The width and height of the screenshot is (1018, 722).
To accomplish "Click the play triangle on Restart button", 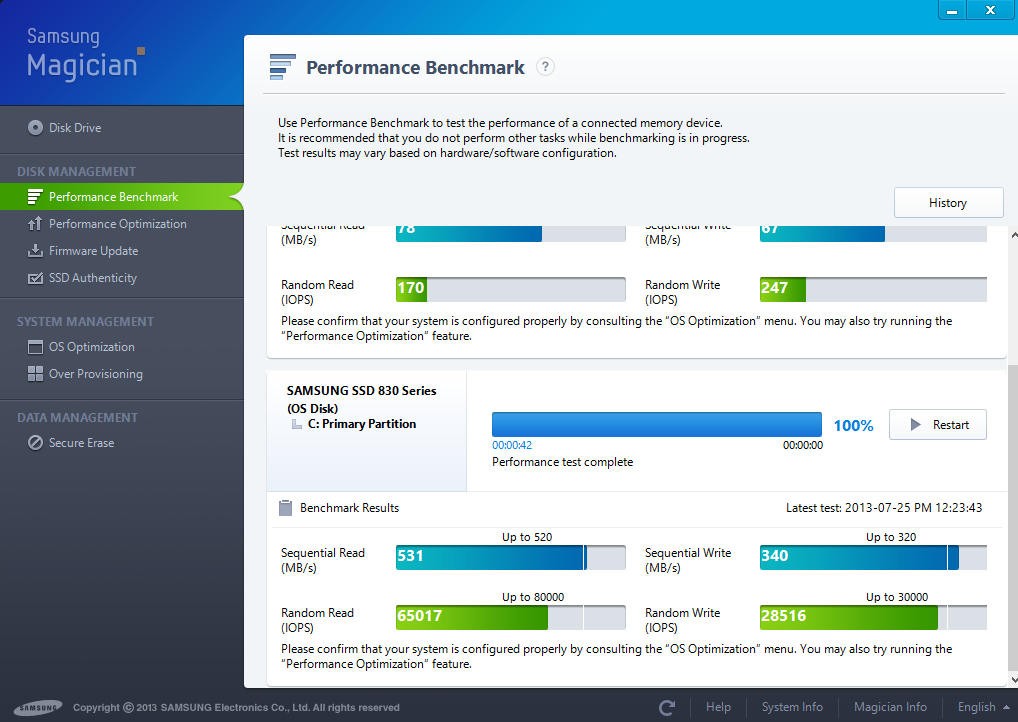I will (x=915, y=425).
